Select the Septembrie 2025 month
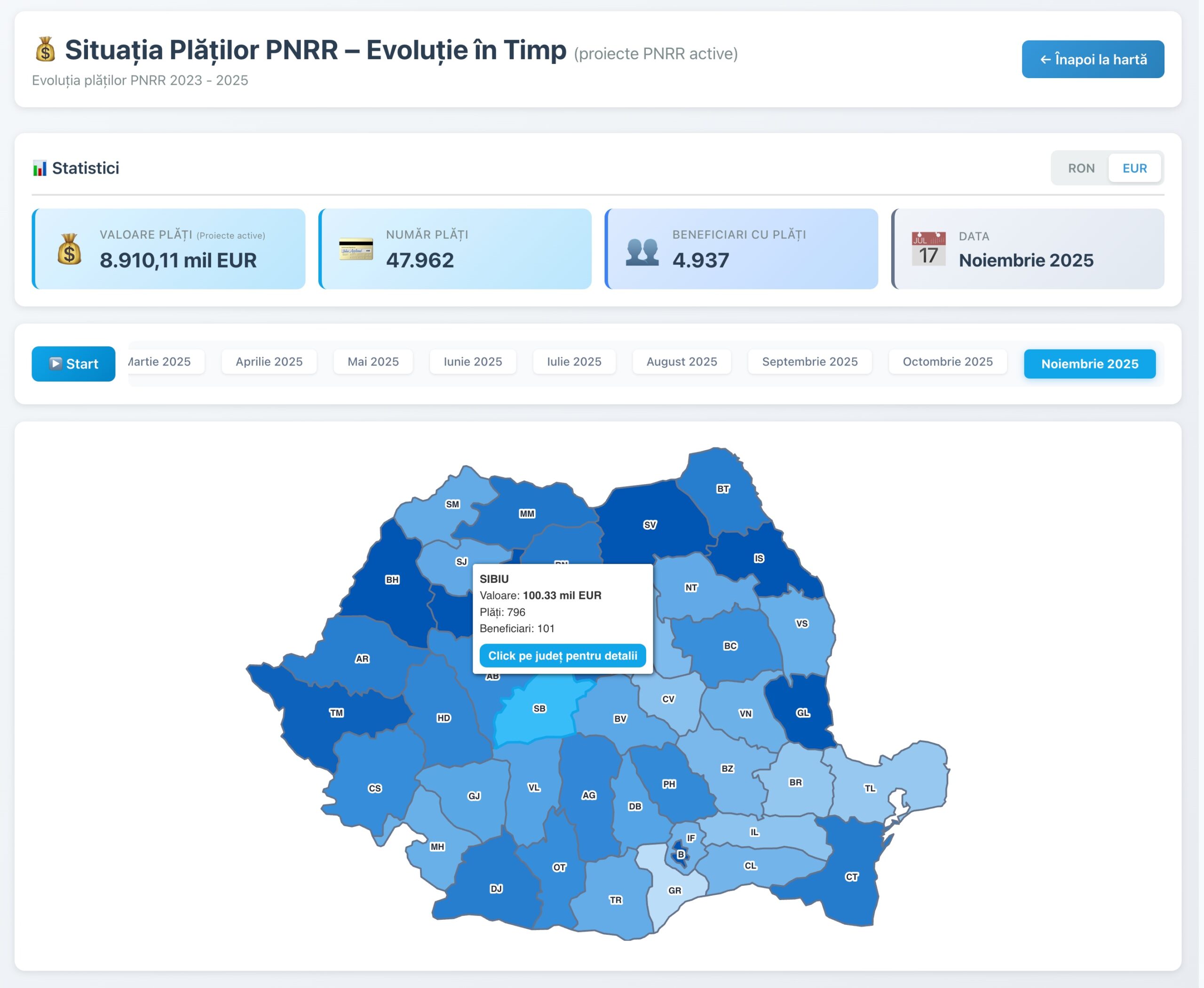 click(810, 361)
